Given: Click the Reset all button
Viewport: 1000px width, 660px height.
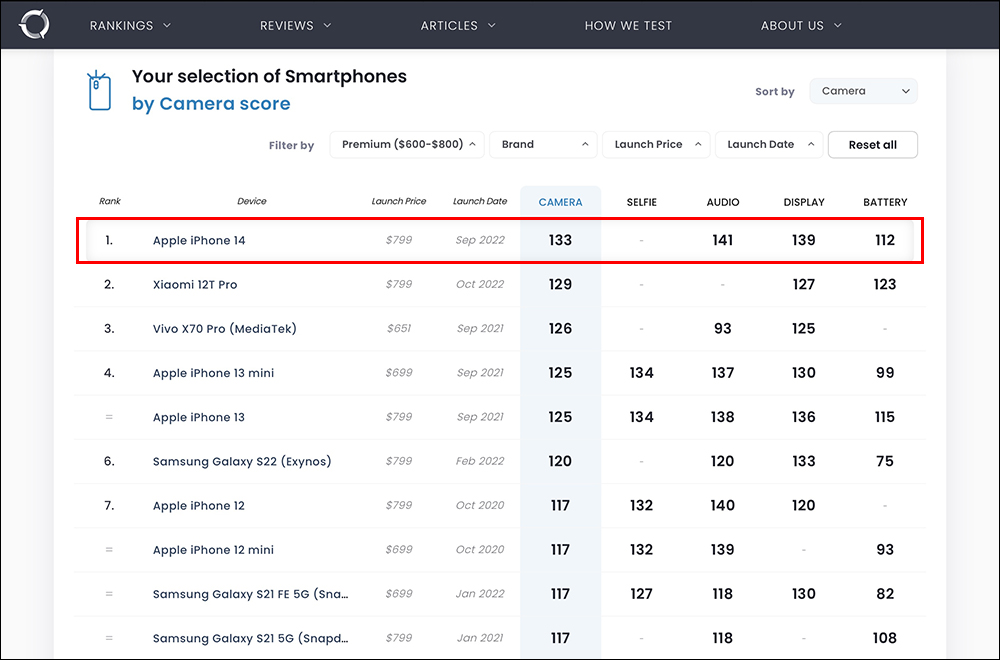Looking at the screenshot, I should coord(872,145).
